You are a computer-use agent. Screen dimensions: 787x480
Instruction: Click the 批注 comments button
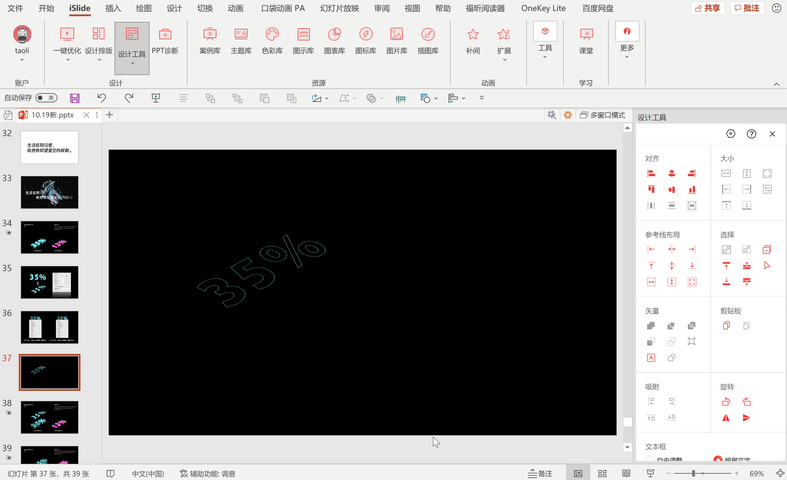pos(746,8)
